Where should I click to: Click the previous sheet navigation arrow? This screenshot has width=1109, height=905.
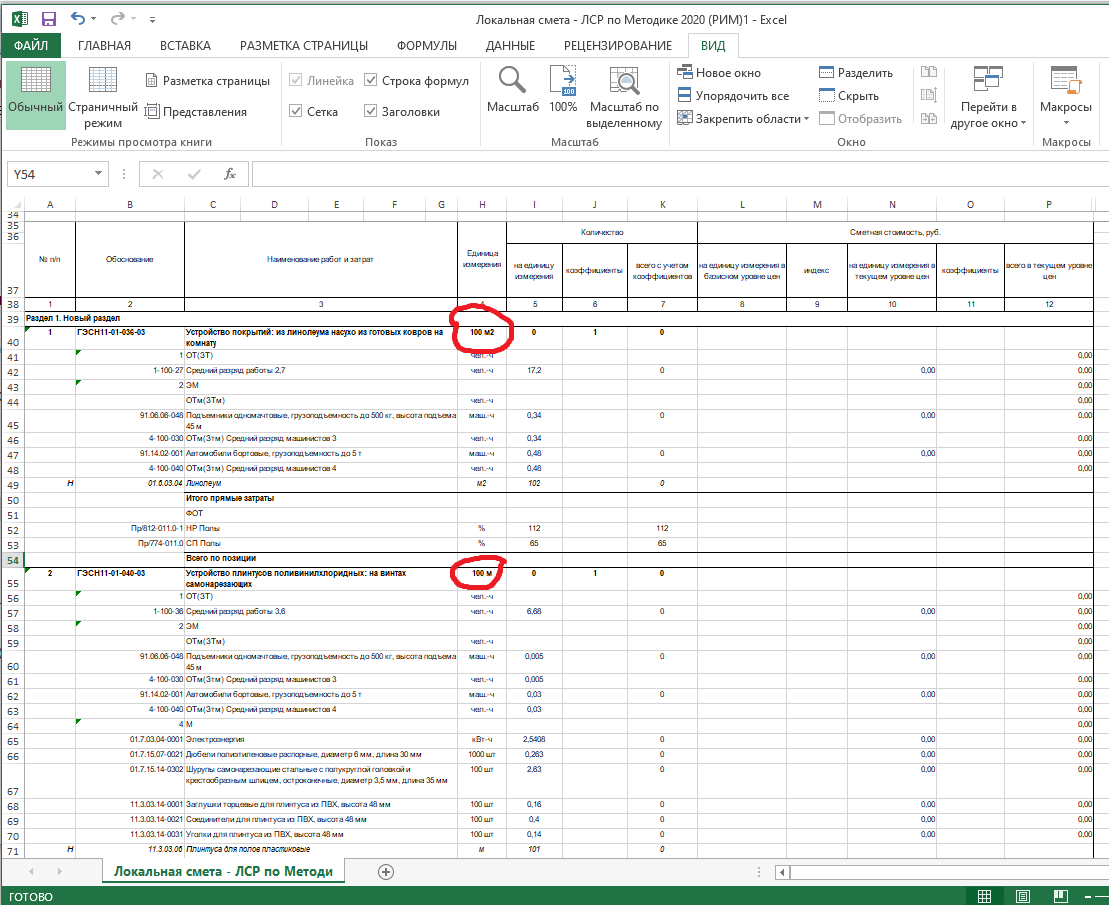pos(31,872)
